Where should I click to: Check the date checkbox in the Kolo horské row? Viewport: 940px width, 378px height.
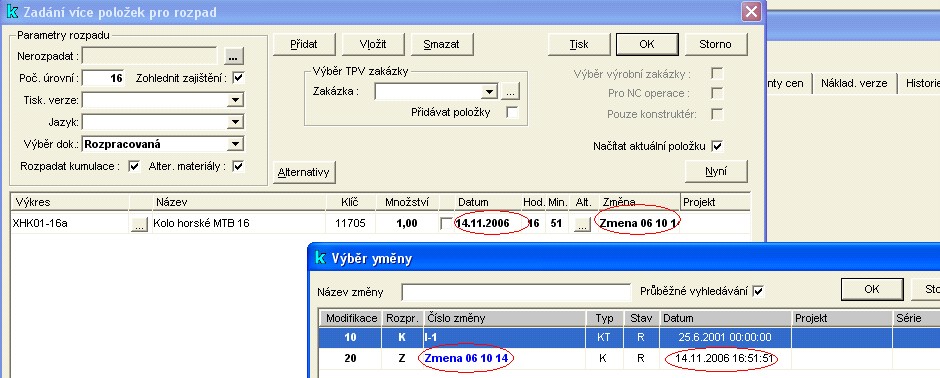[x=445, y=223]
